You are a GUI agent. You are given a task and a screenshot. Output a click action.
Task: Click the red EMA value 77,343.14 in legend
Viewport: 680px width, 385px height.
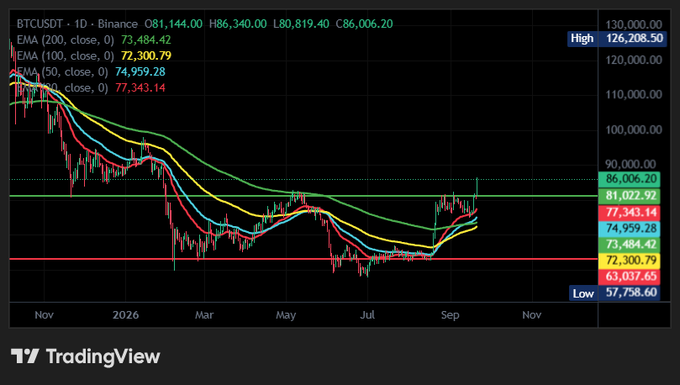click(140, 88)
